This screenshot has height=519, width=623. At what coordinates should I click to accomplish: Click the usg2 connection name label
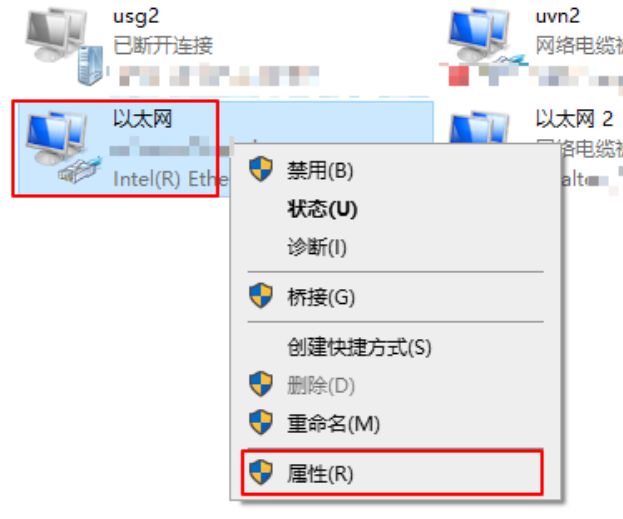tap(136, 18)
